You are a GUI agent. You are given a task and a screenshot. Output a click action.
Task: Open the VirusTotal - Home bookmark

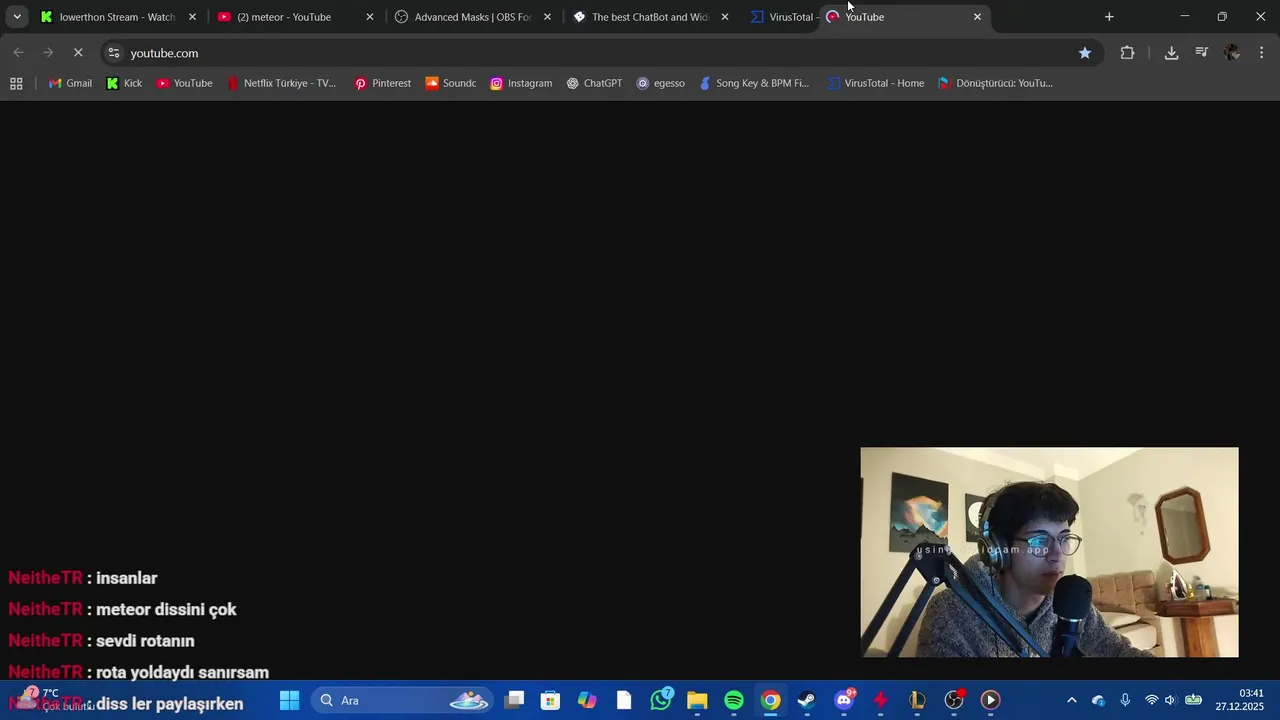(x=875, y=83)
